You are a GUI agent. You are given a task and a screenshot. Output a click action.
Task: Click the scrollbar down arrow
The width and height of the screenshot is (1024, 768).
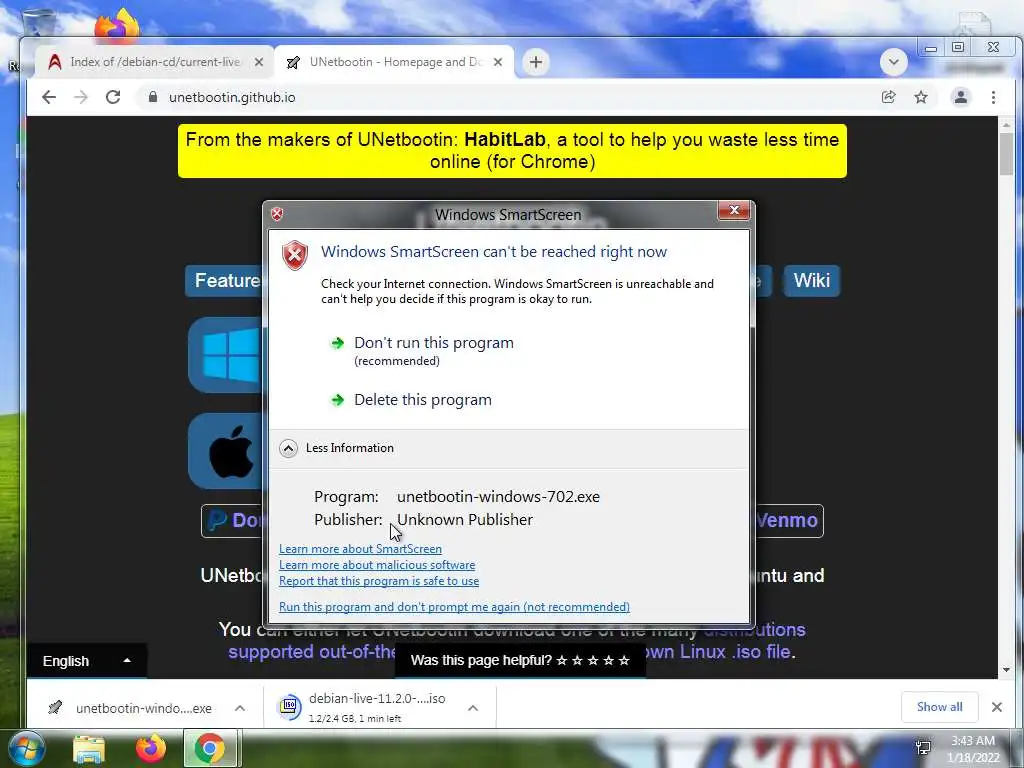coord(1006,670)
